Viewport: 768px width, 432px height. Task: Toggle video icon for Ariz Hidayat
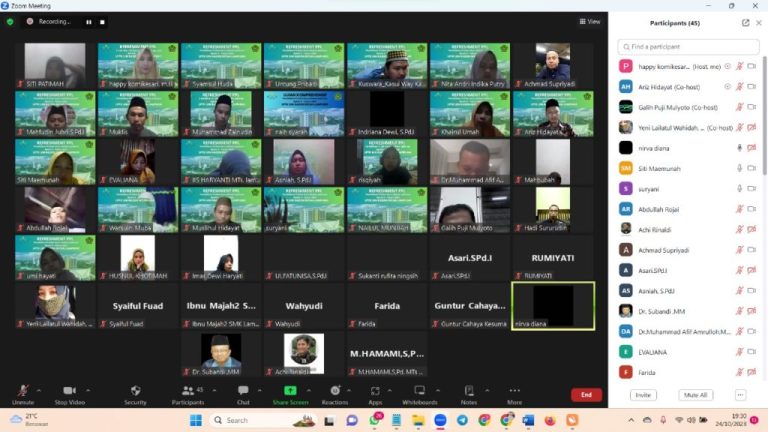[751, 87]
